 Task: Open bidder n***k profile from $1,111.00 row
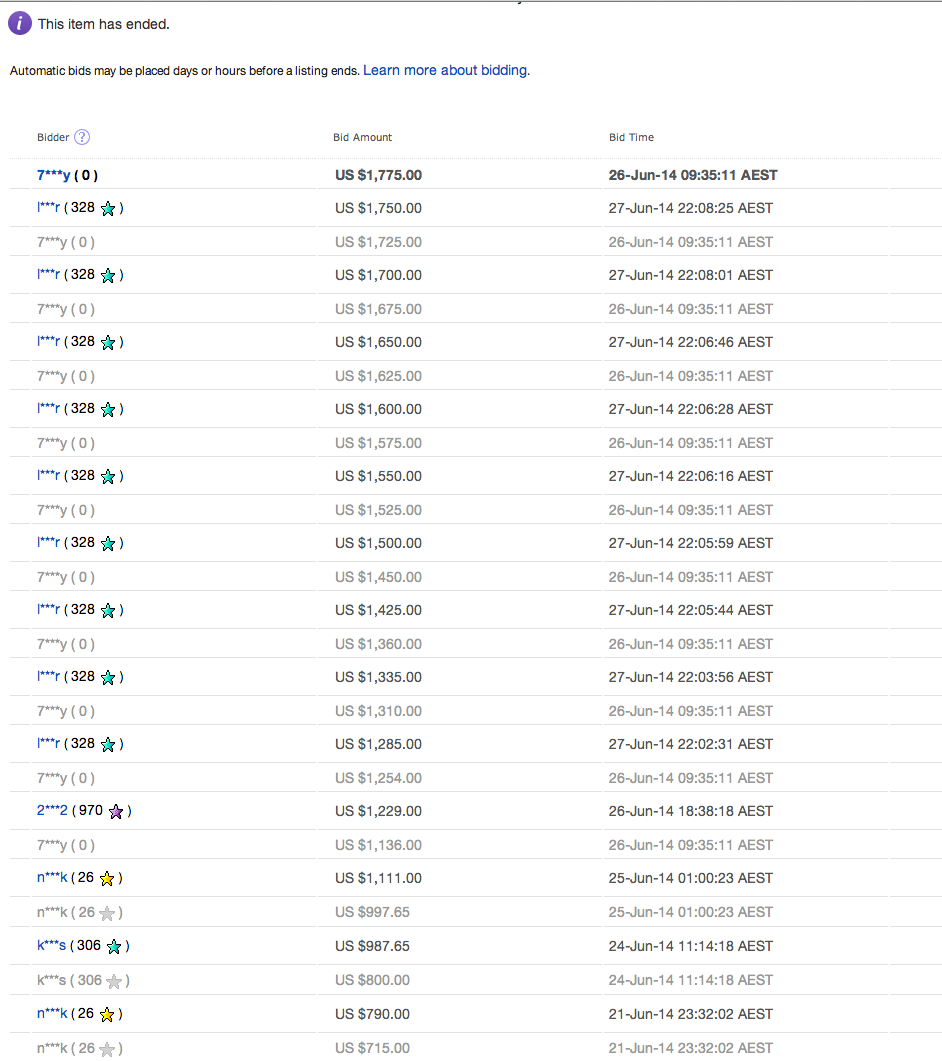pyautogui.click(x=50, y=878)
